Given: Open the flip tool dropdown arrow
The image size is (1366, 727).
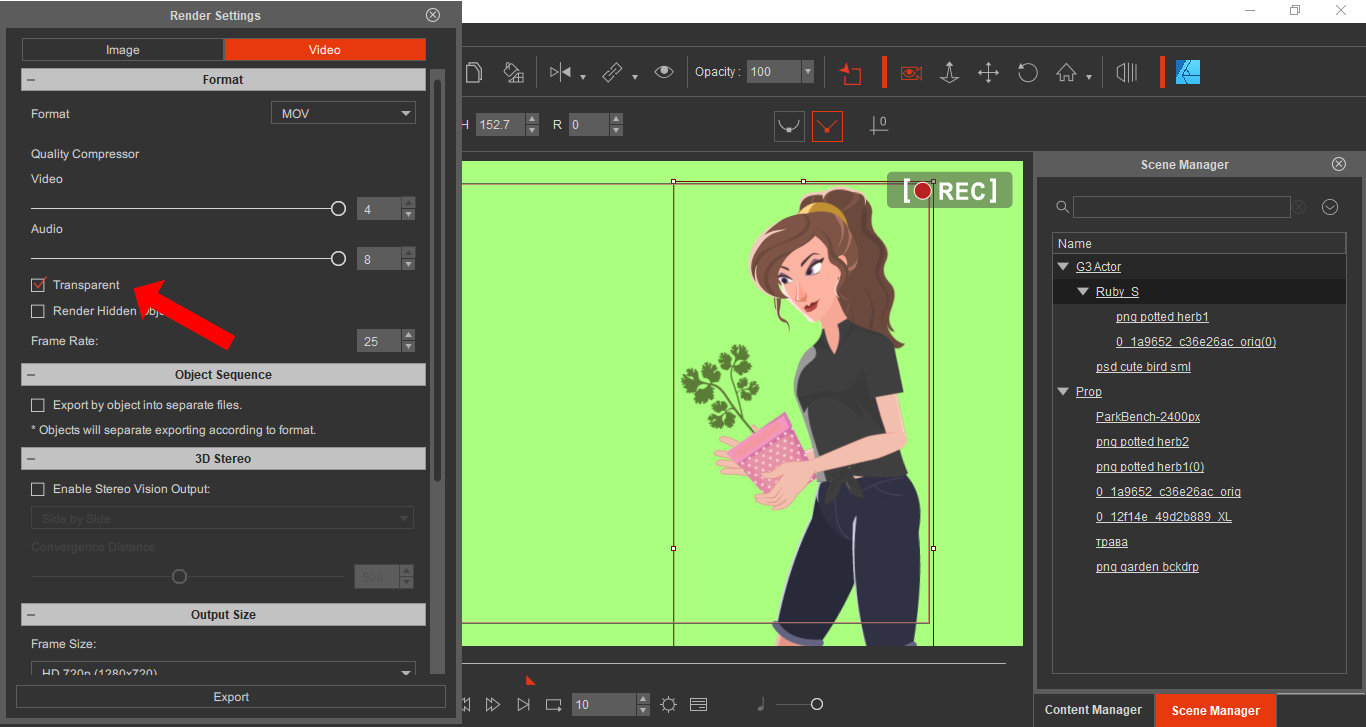Looking at the screenshot, I should [583, 76].
